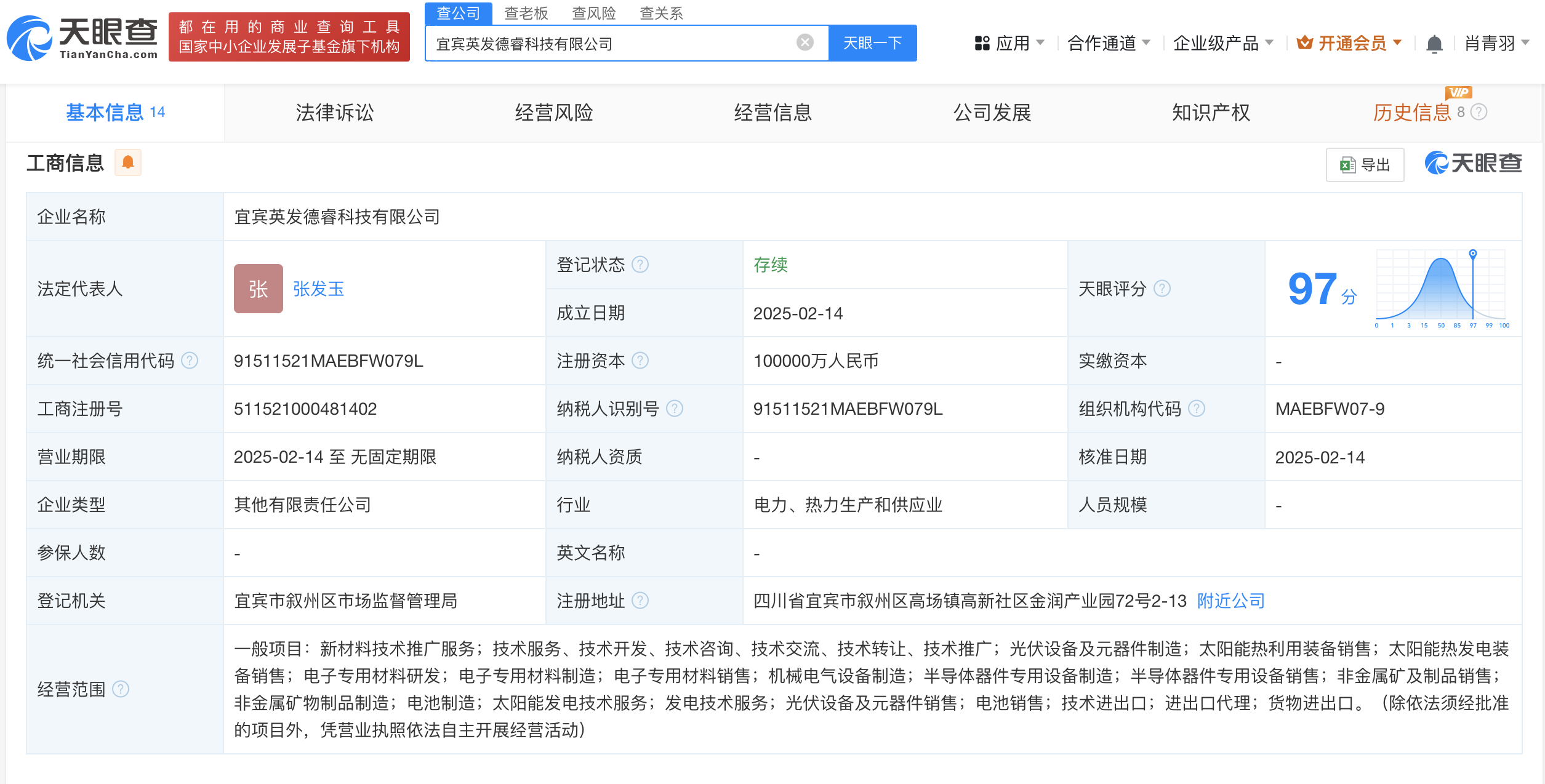
Task: Click the red slogan banner in header
Action: 289,37
